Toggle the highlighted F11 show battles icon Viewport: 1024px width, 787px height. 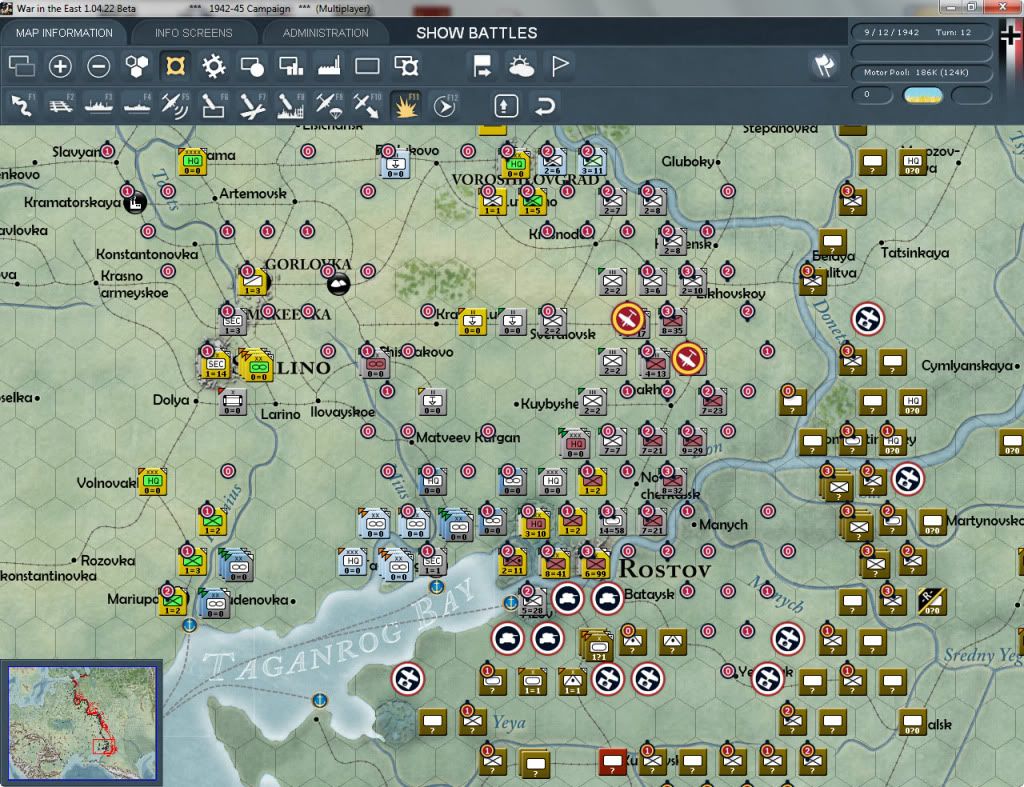tap(406, 106)
